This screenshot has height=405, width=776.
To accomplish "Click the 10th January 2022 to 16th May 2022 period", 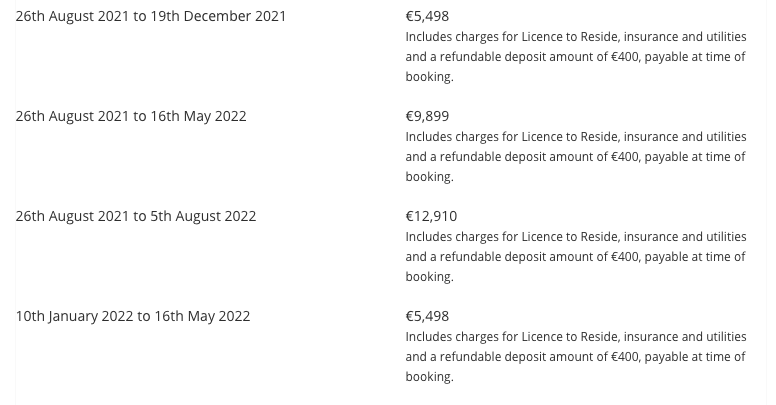I will click(133, 316).
